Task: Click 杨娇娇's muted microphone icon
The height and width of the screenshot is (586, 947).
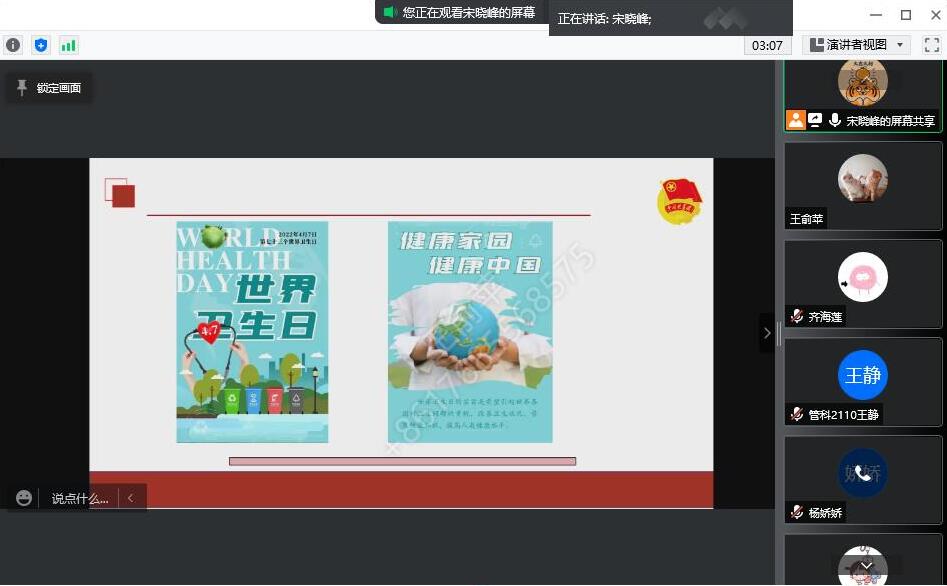Action: coord(797,512)
